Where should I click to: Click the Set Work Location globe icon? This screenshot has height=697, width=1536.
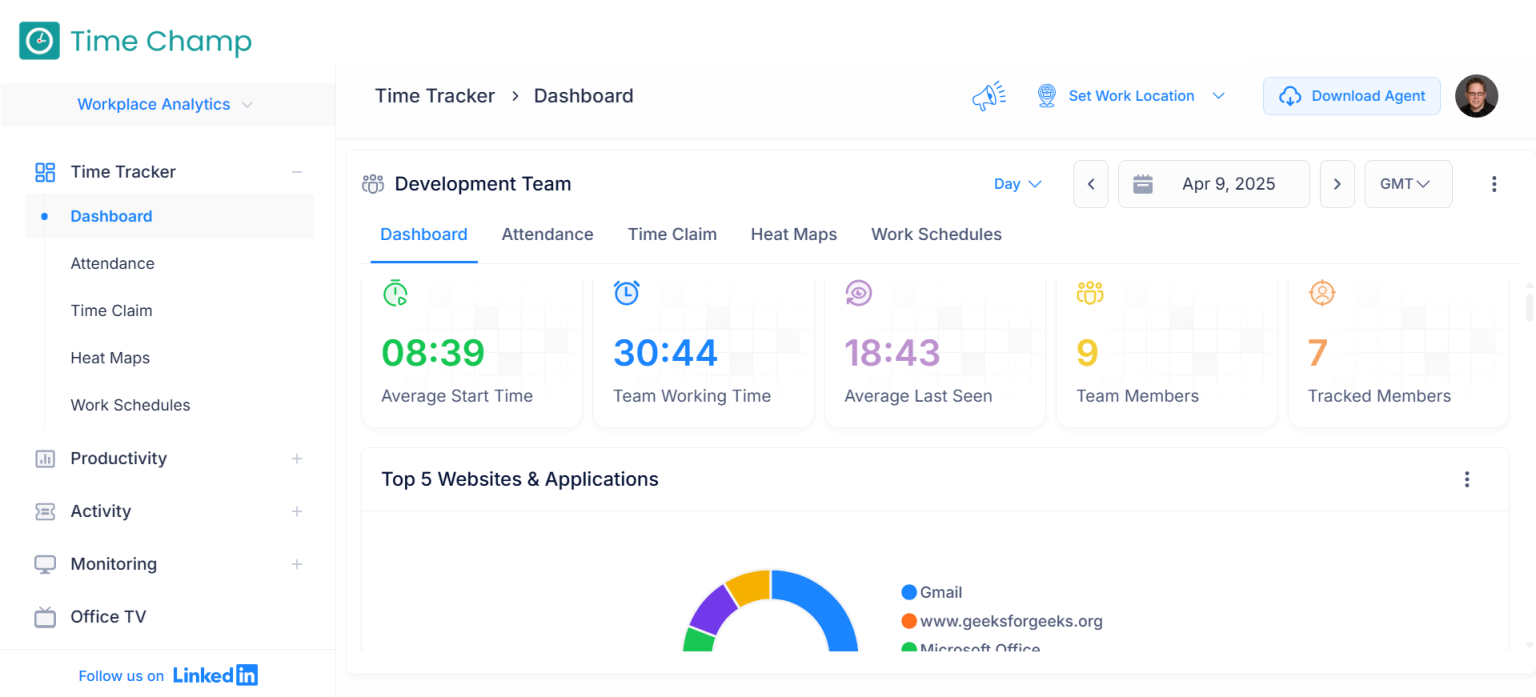coord(1046,95)
